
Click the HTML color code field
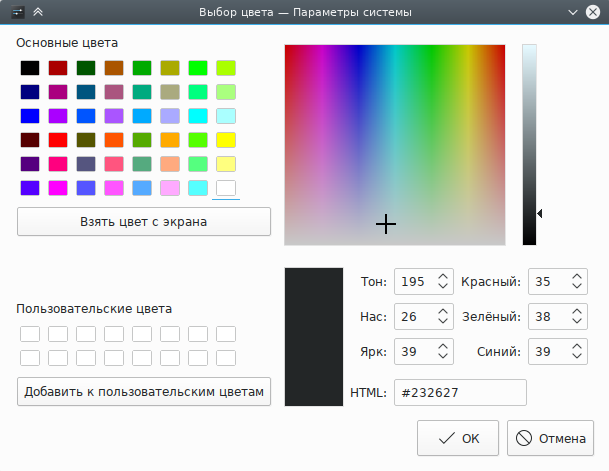[460, 393]
